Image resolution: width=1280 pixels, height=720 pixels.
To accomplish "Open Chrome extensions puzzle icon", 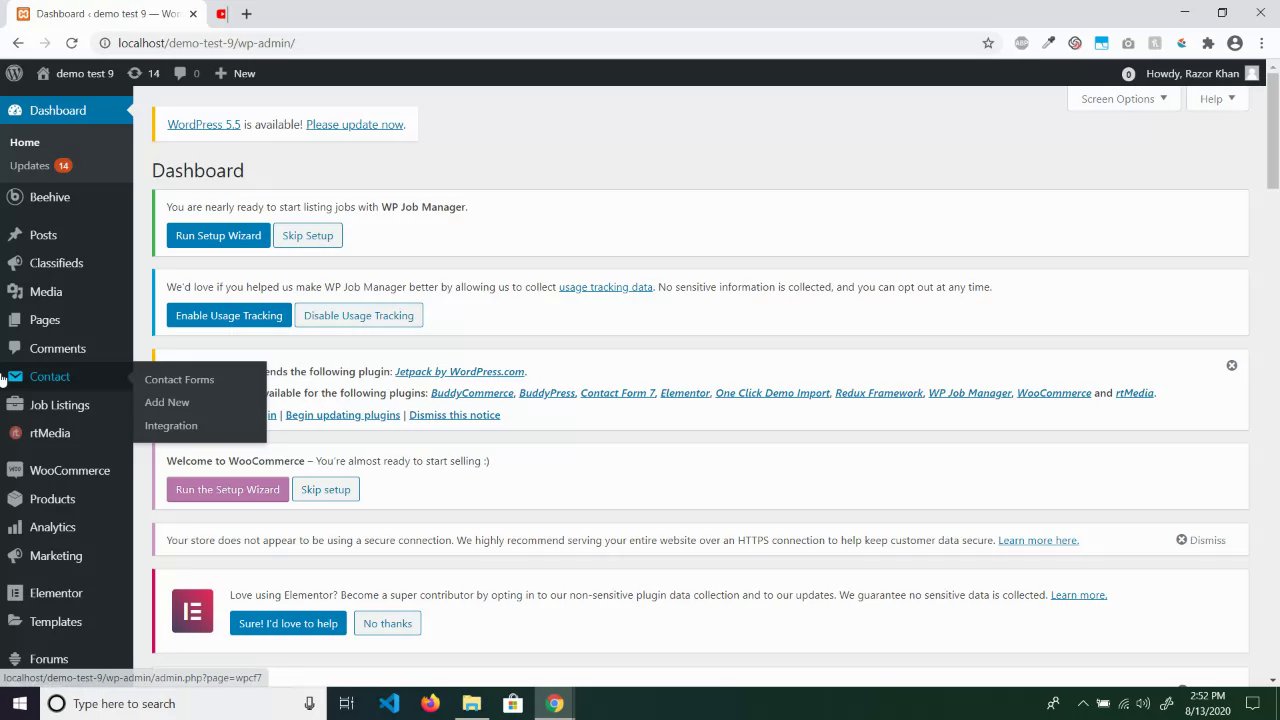I will pos(1208,43).
